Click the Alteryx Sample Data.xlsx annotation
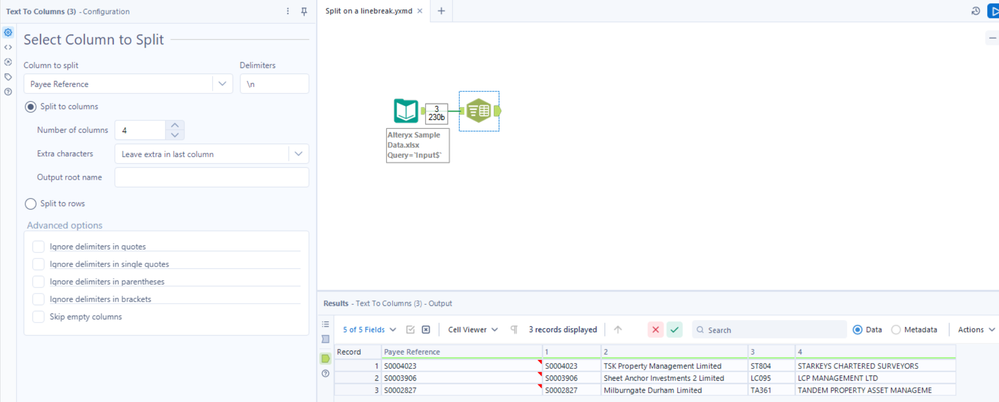This screenshot has height=402, width=999. click(x=418, y=145)
